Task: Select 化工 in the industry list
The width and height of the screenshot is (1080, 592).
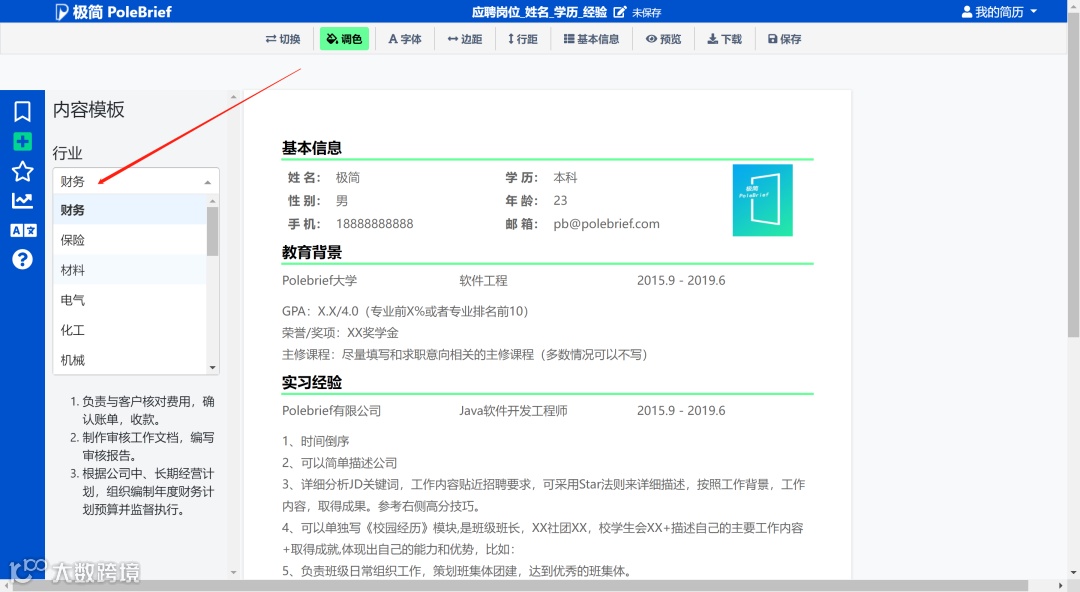Action: tap(129, 330)
